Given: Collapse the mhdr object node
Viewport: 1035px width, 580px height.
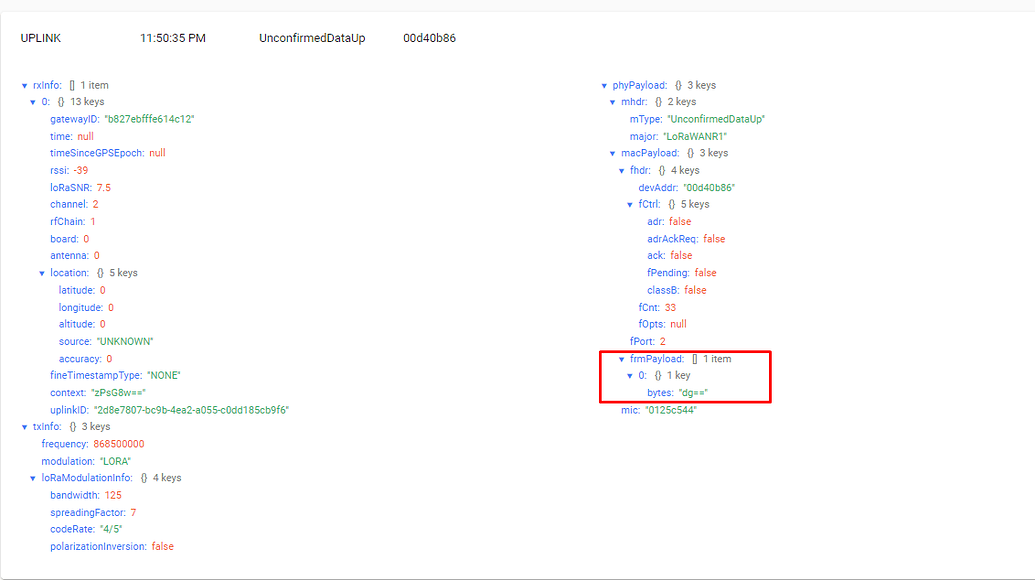Looking at the screenshot, I should [613, 101].
